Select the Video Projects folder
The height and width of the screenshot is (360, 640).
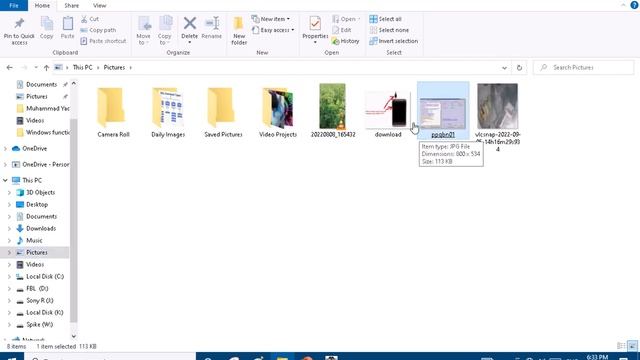(278, 111)
